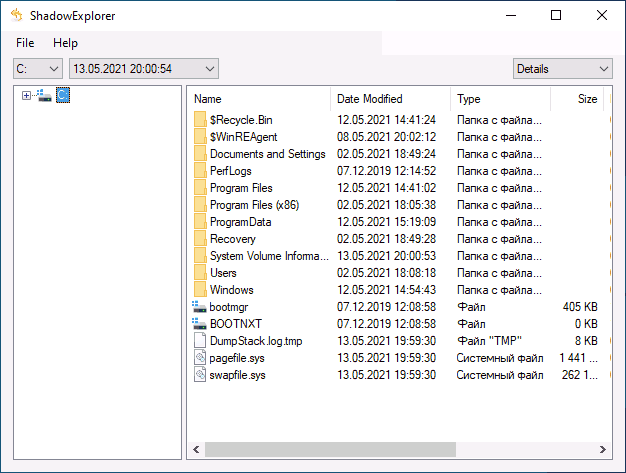This screenshot has height=473, width=626.
Task: Click the swapfile.sys system file icon
Action: pyautogui.click(x=200, y=375)
